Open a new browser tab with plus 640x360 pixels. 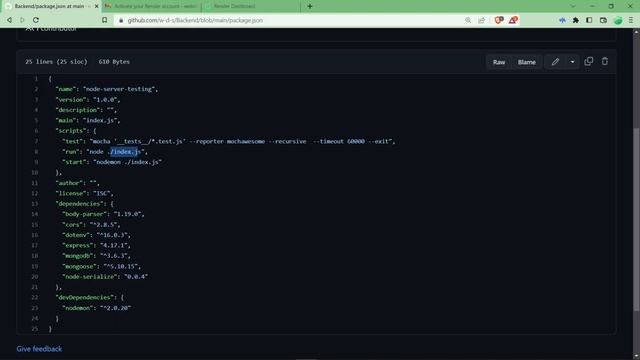pyautogui.click(x=310, y=6)
